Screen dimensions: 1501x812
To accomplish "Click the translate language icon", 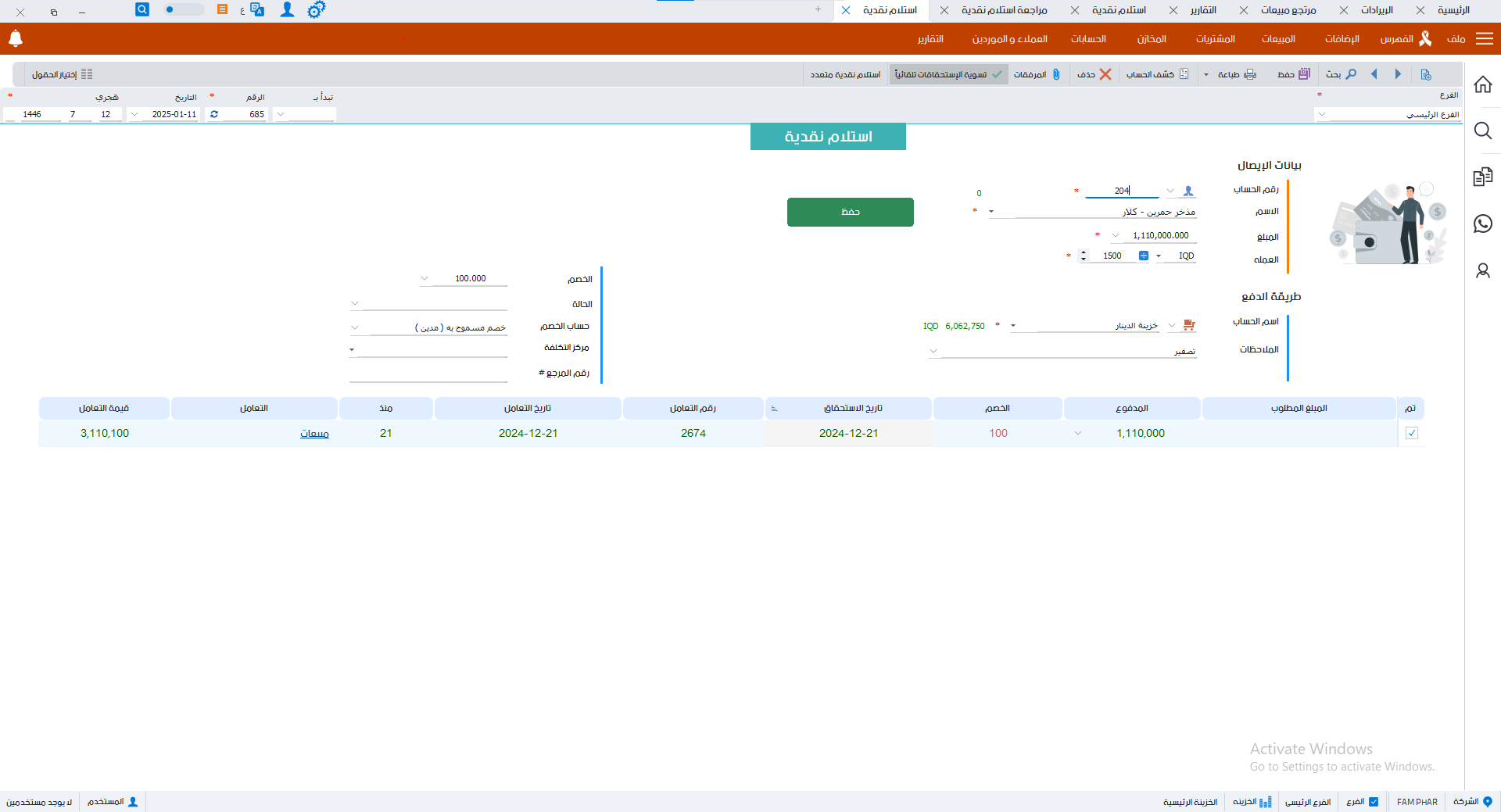I will point(257,10).
